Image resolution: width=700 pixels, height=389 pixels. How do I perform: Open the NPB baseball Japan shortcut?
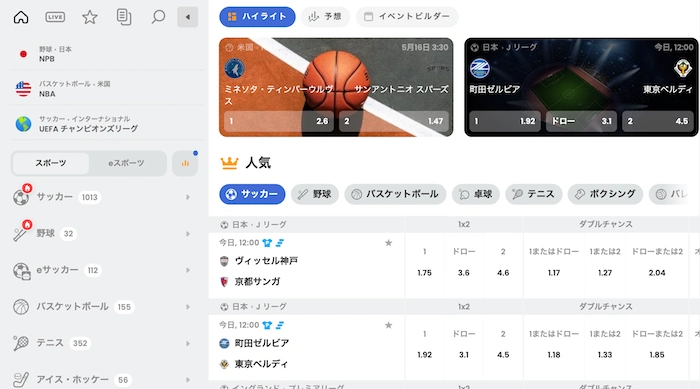pos(107,54)
